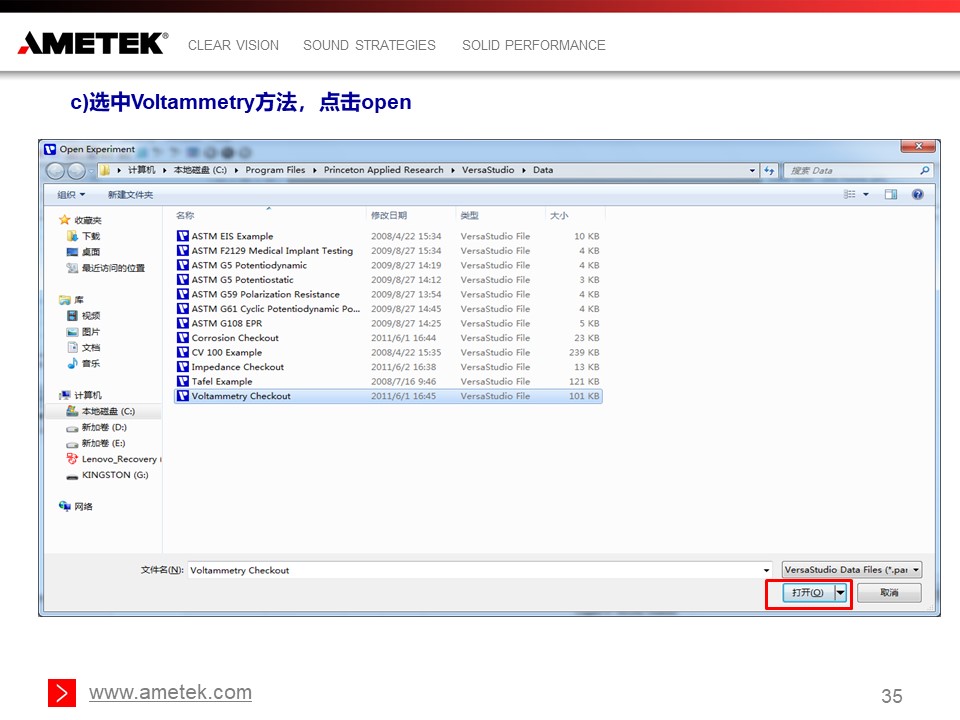Click Princeton Applied Research in the breadcrumb
960x720 pixels.
point(383,170)
